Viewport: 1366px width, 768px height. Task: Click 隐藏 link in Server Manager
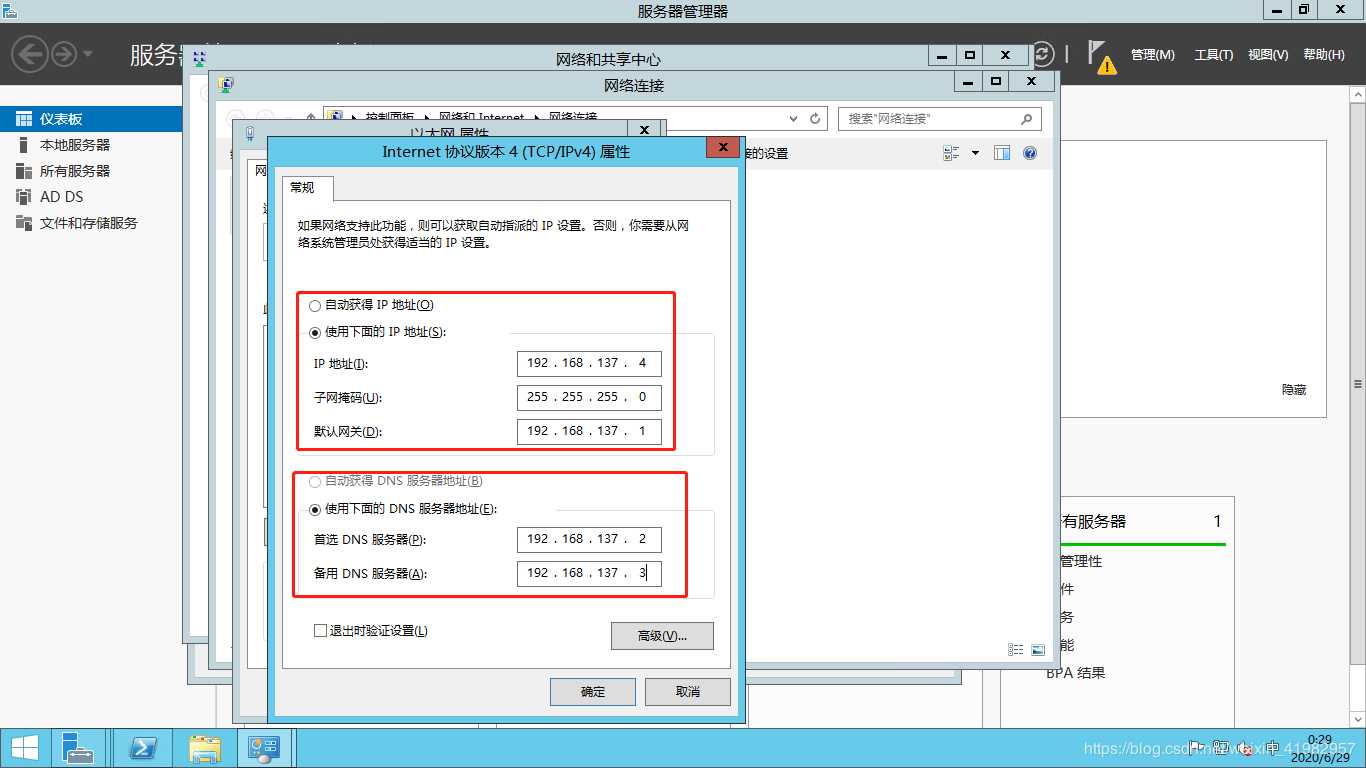(x=1294, y=390)
